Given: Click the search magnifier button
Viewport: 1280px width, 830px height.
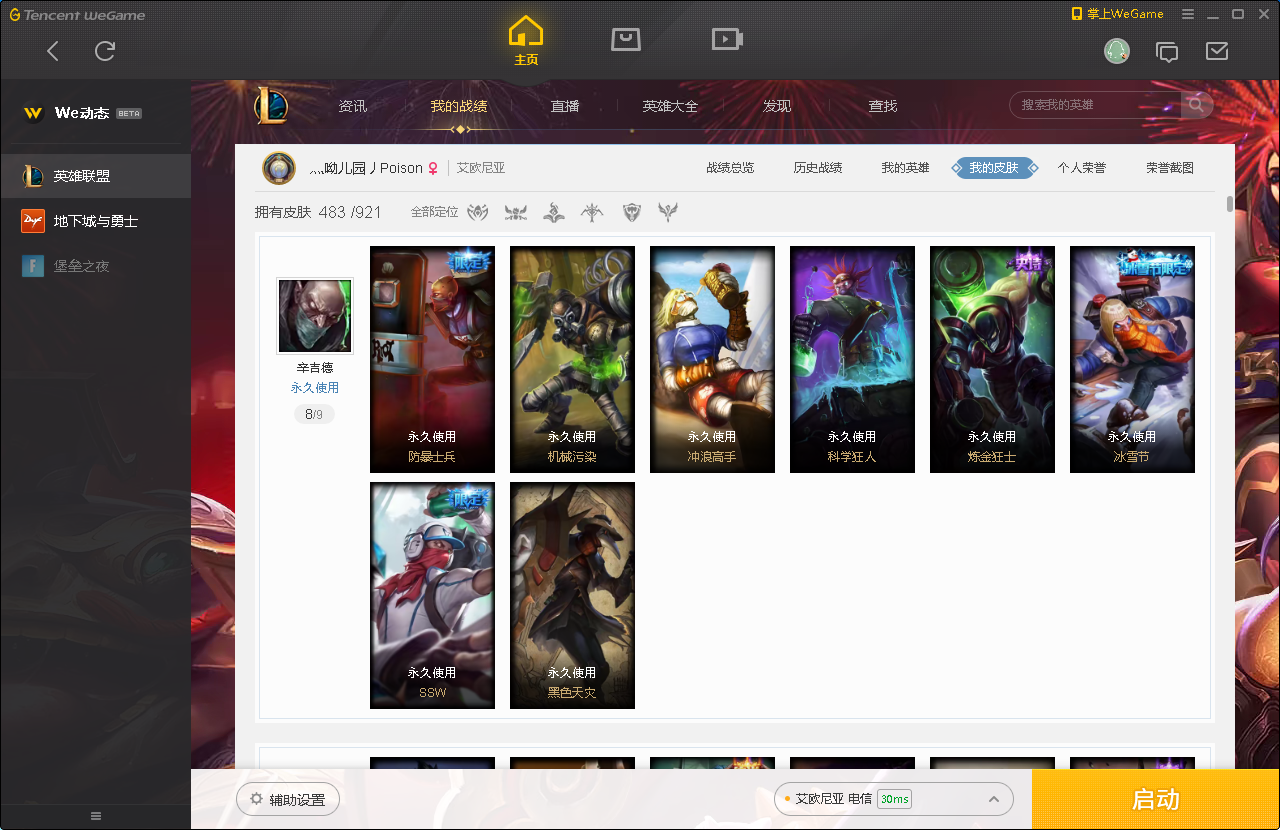Looking at the screenshot, I should [x=1196, y=105].
